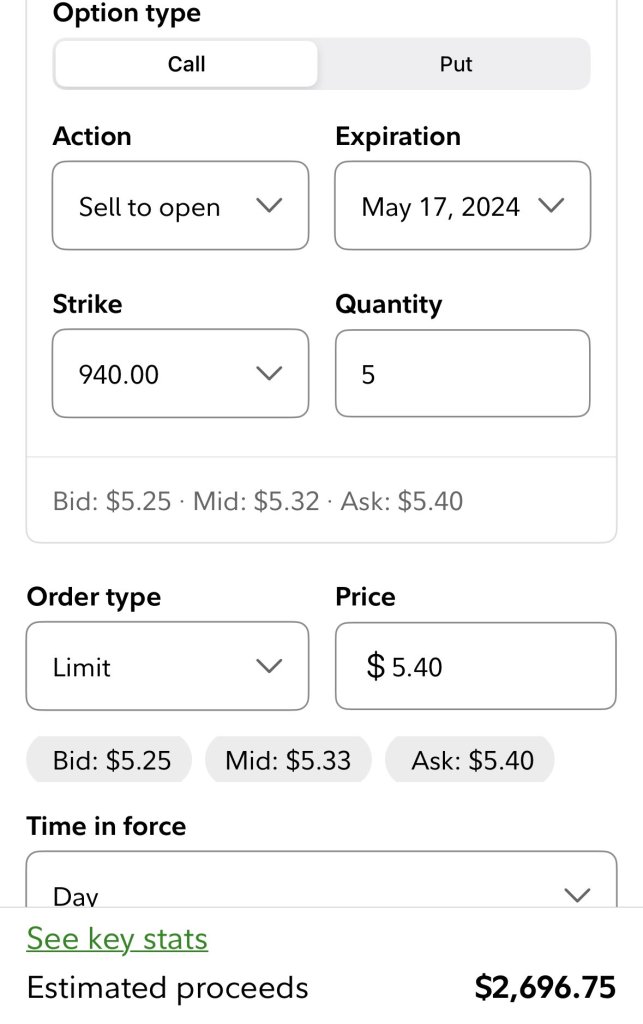Tap the $2,696.75 estimated proceeds amount
The height and width of the screenshot is (1024, 643).
(x=544, y=988)
